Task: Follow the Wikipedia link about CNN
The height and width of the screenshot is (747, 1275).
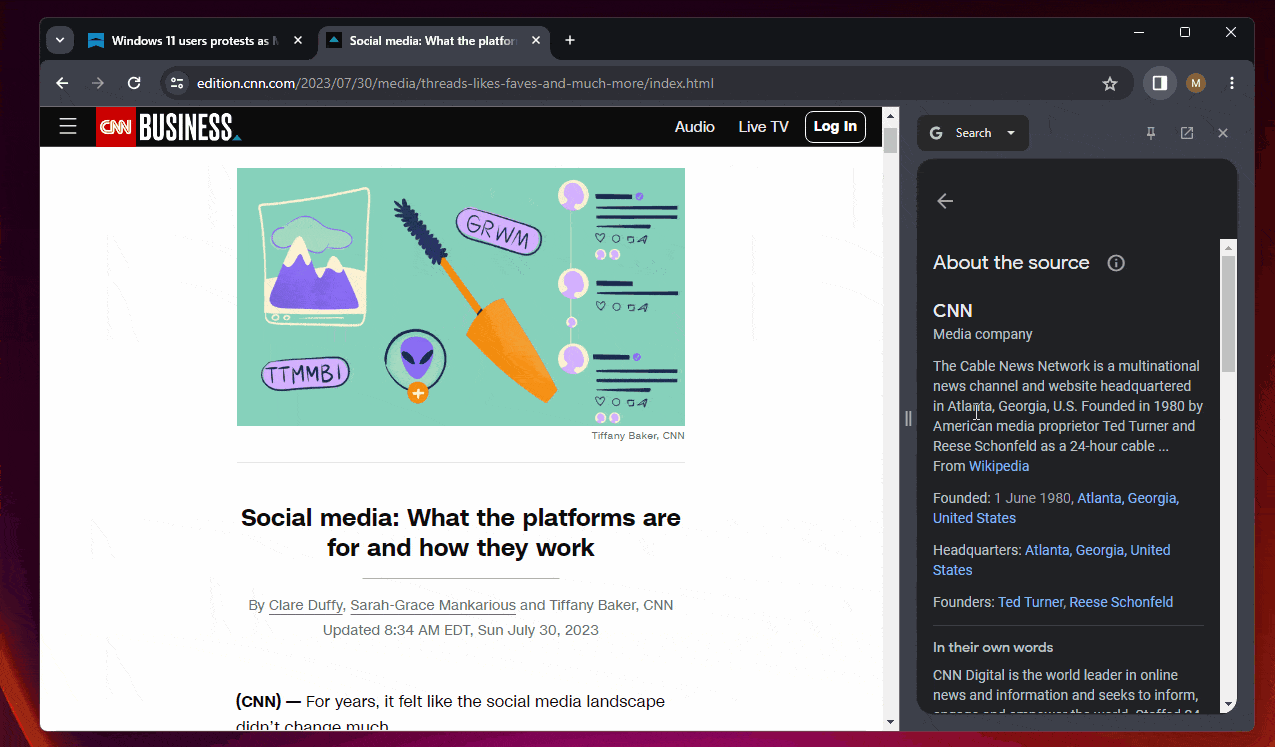Action: pyautogui.click(x=998, y=465)
